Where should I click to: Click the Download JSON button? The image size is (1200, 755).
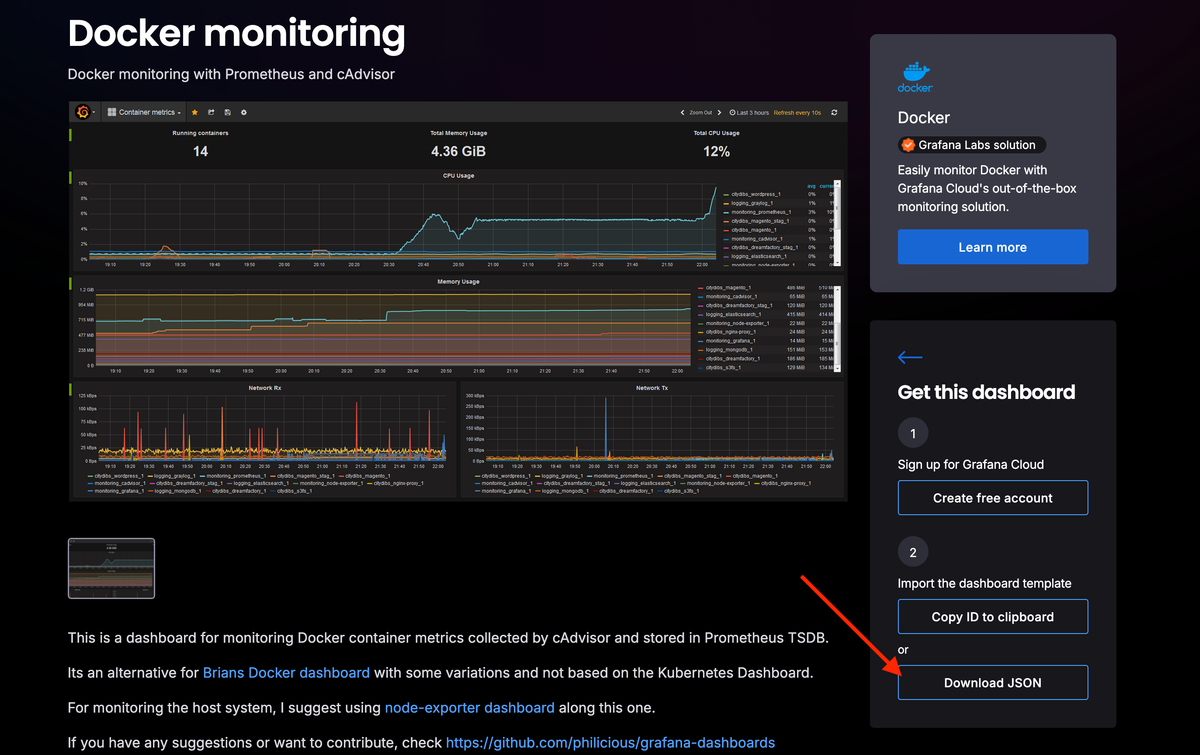[x=992, y=683]
